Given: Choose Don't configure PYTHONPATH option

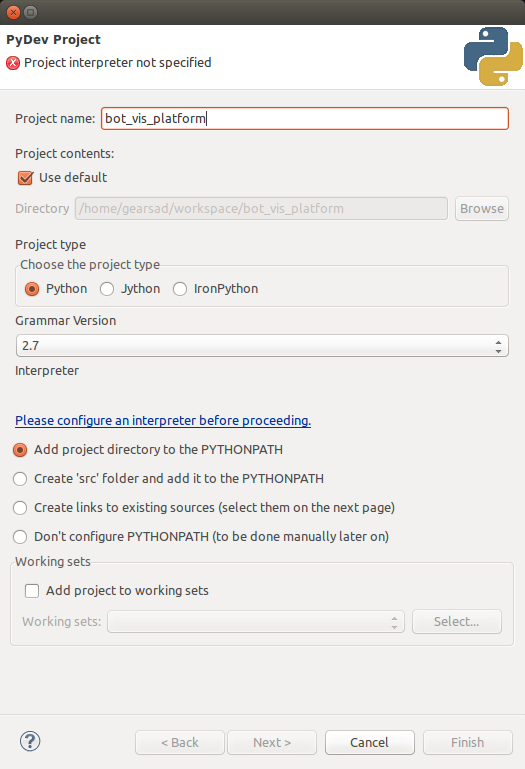Looking at the screenshot, I should pos(20,537).
